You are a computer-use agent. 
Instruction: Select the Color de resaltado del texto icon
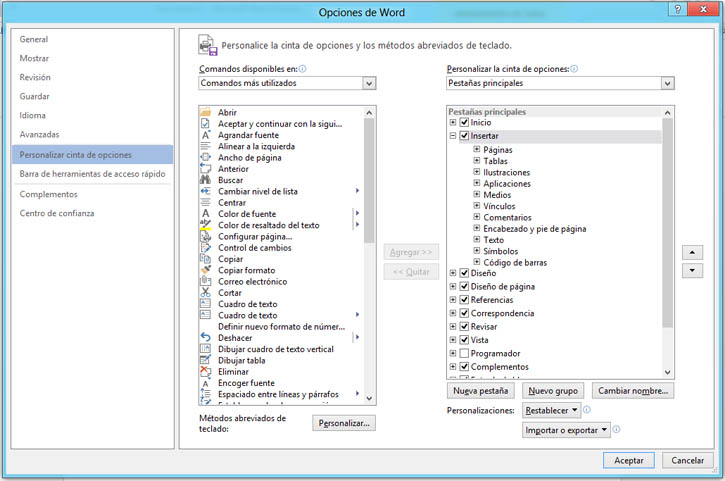206,225
